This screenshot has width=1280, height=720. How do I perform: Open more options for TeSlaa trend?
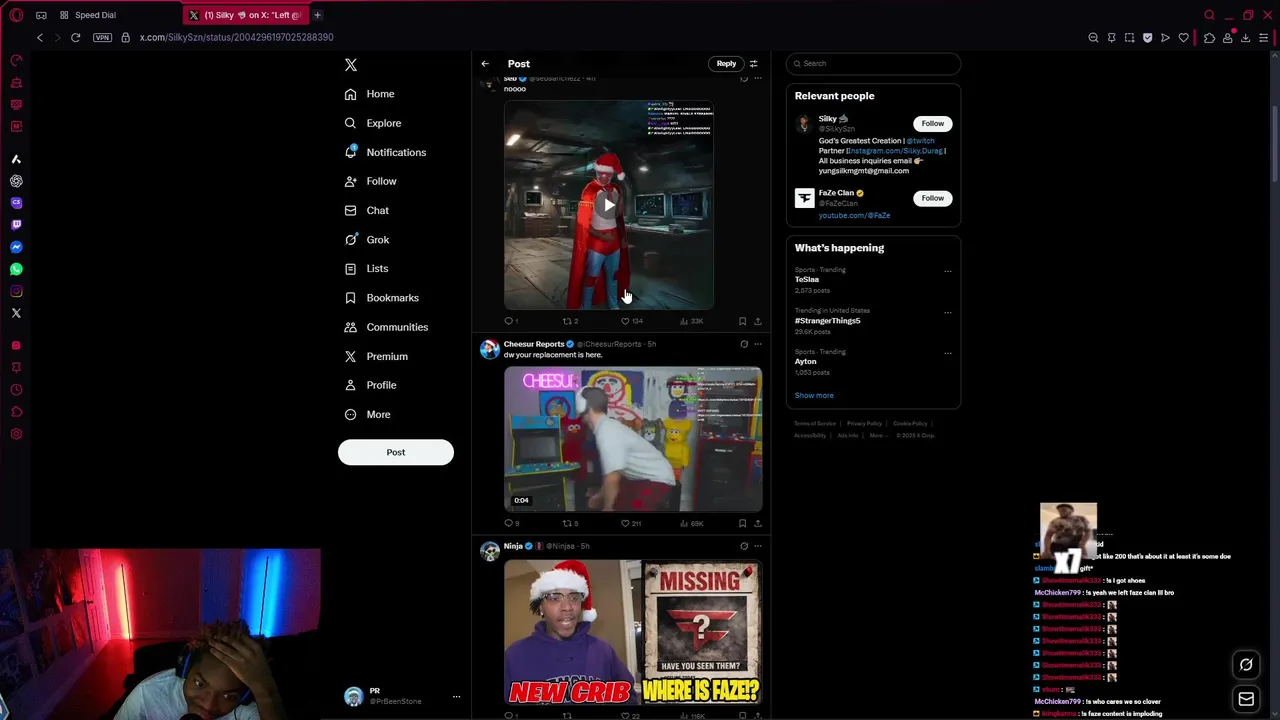coord(948,271)
